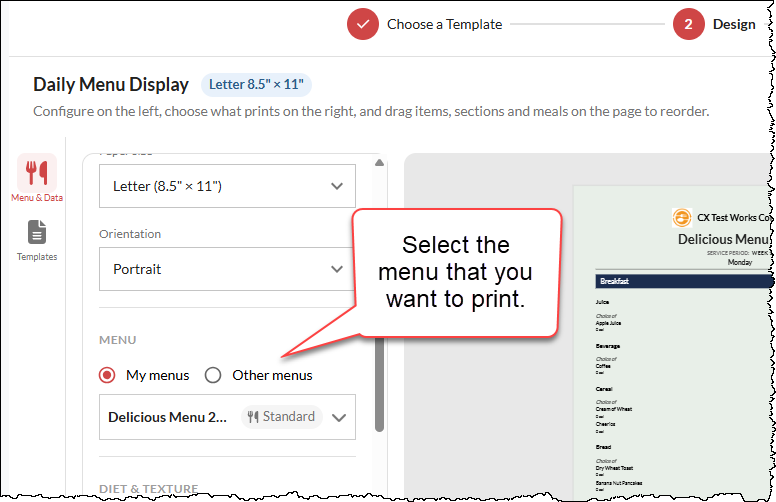Click Banana Nut Pancakes item in preview
776x502 pixels.
click(619, 483)
